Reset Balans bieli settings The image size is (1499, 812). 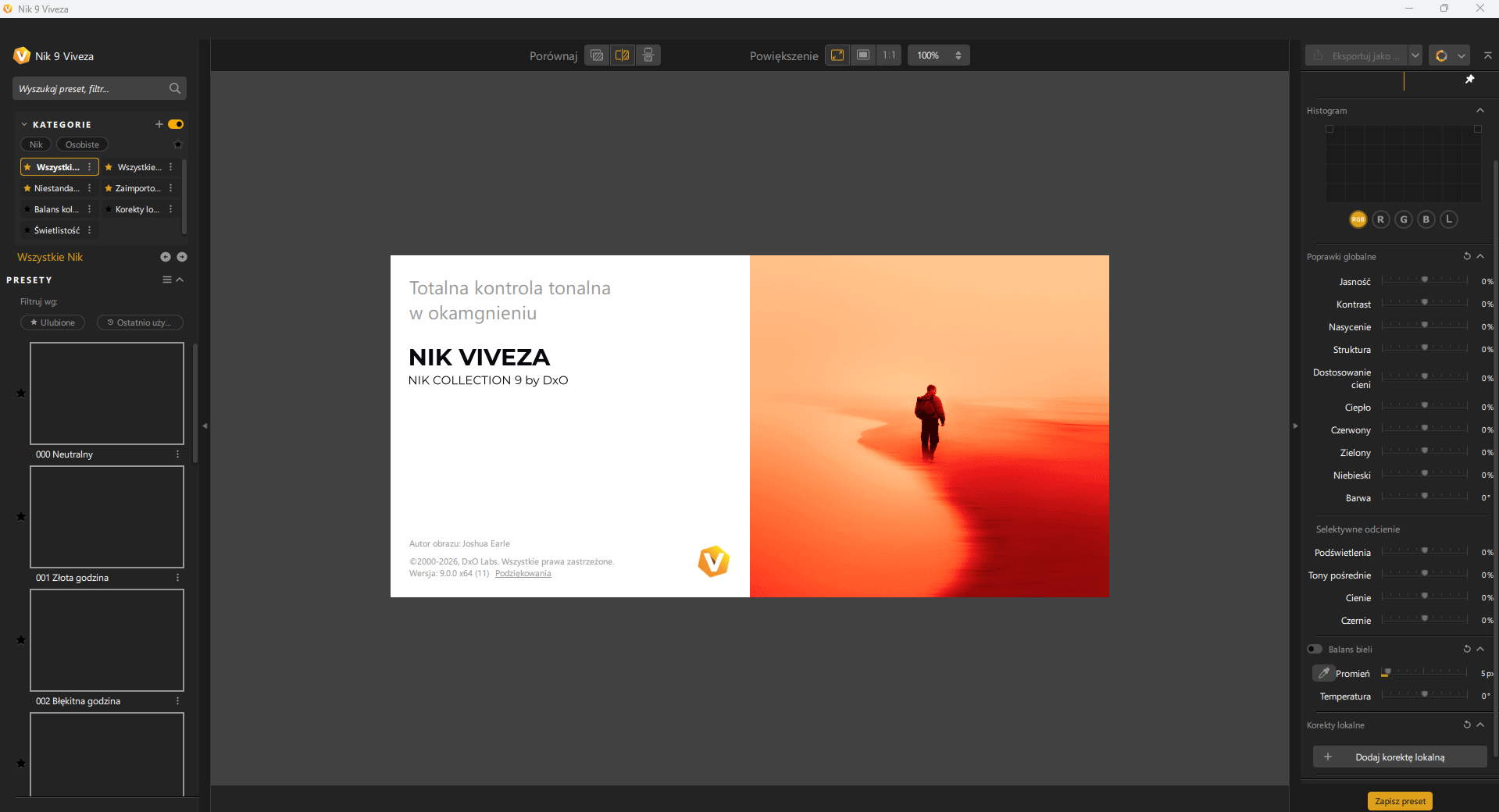point(1467,649)
